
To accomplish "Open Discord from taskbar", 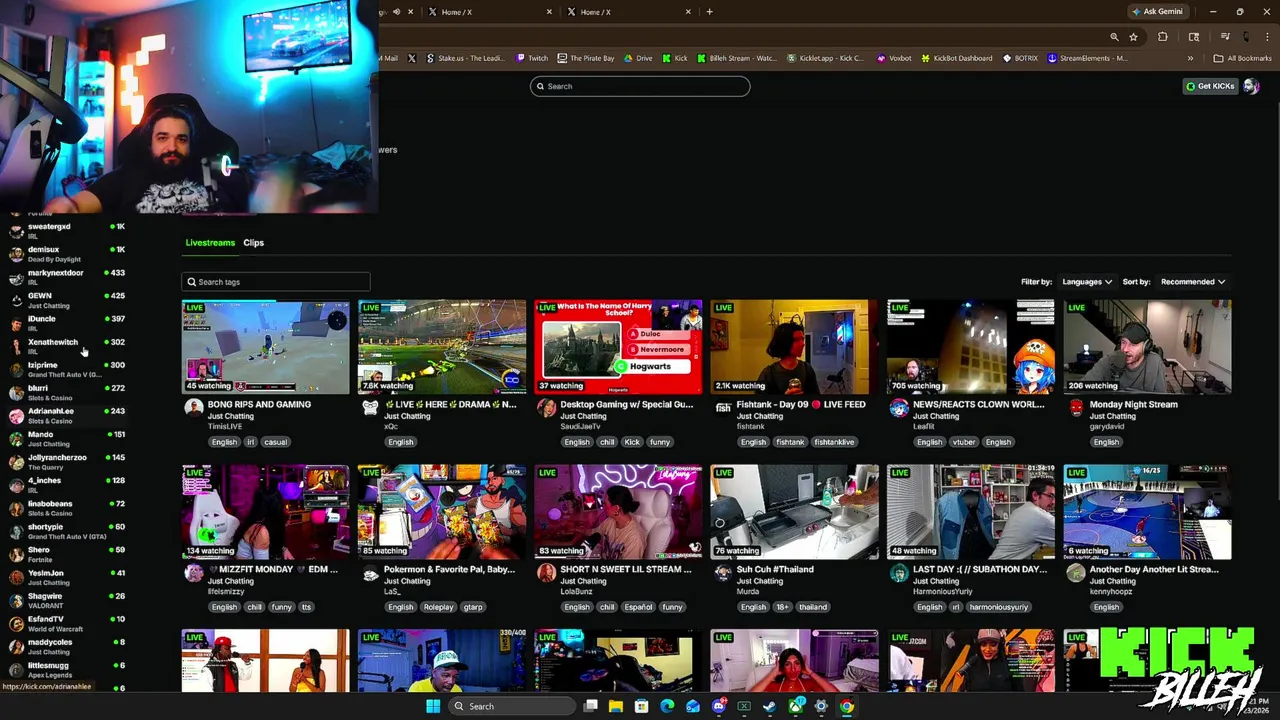I will pos(718,706).
